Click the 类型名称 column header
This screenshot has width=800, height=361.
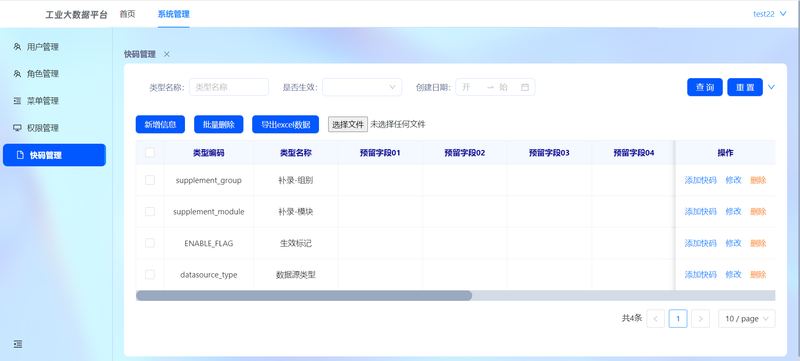296,152
